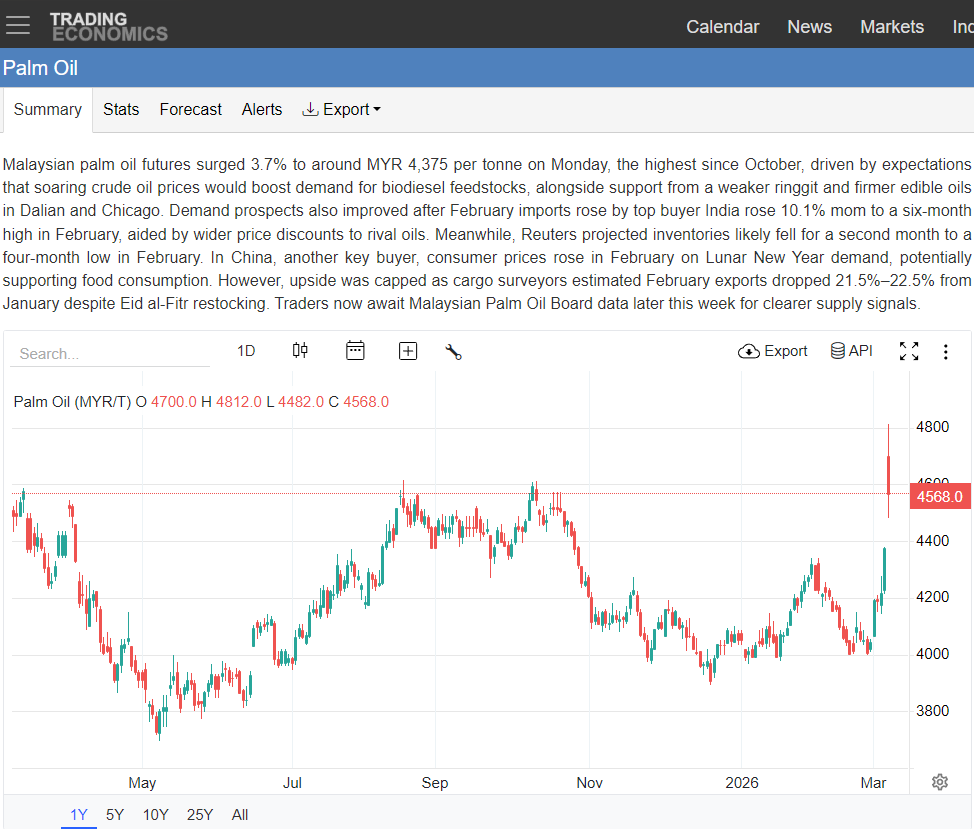Open chart tools wrench icon

(x=453, y=351)
